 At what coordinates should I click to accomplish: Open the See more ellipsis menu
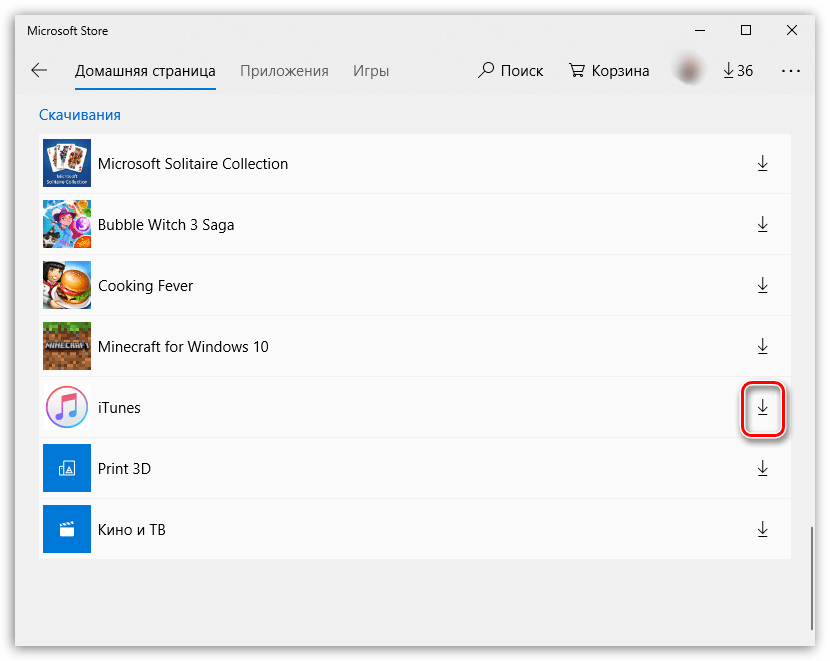791,70
